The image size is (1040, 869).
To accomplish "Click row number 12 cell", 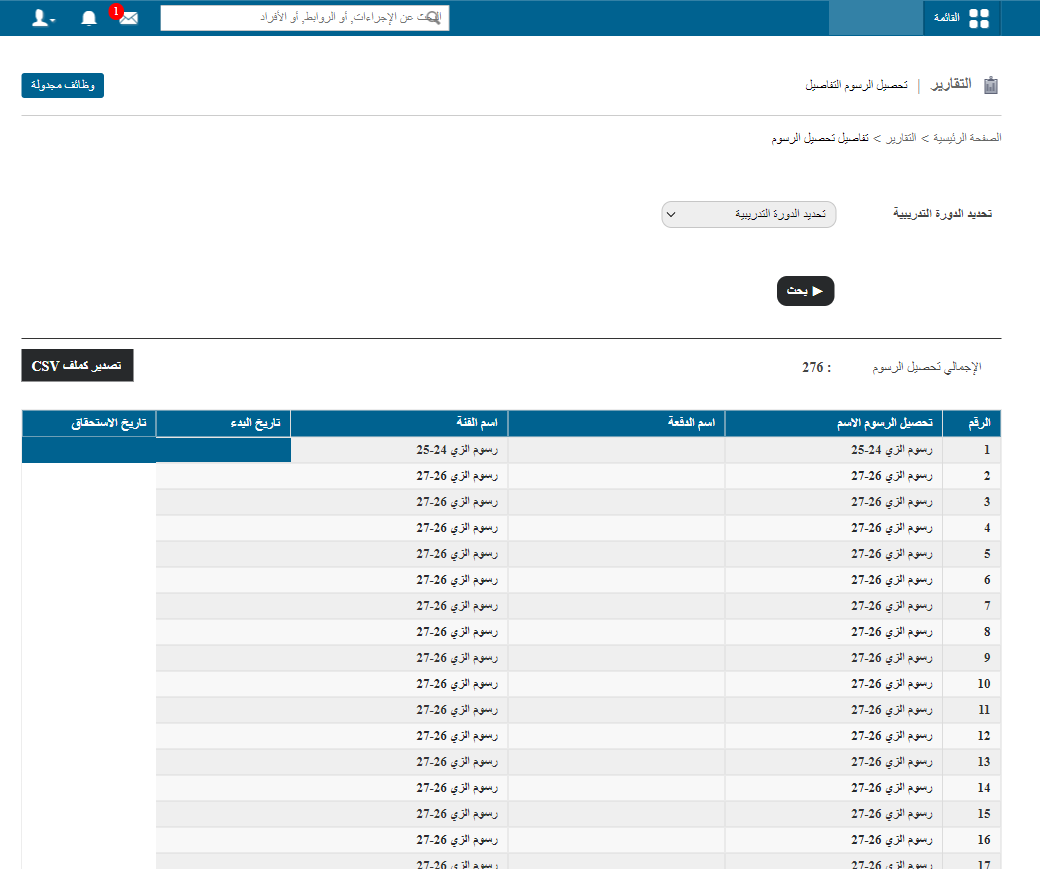I will pos(972,736).
